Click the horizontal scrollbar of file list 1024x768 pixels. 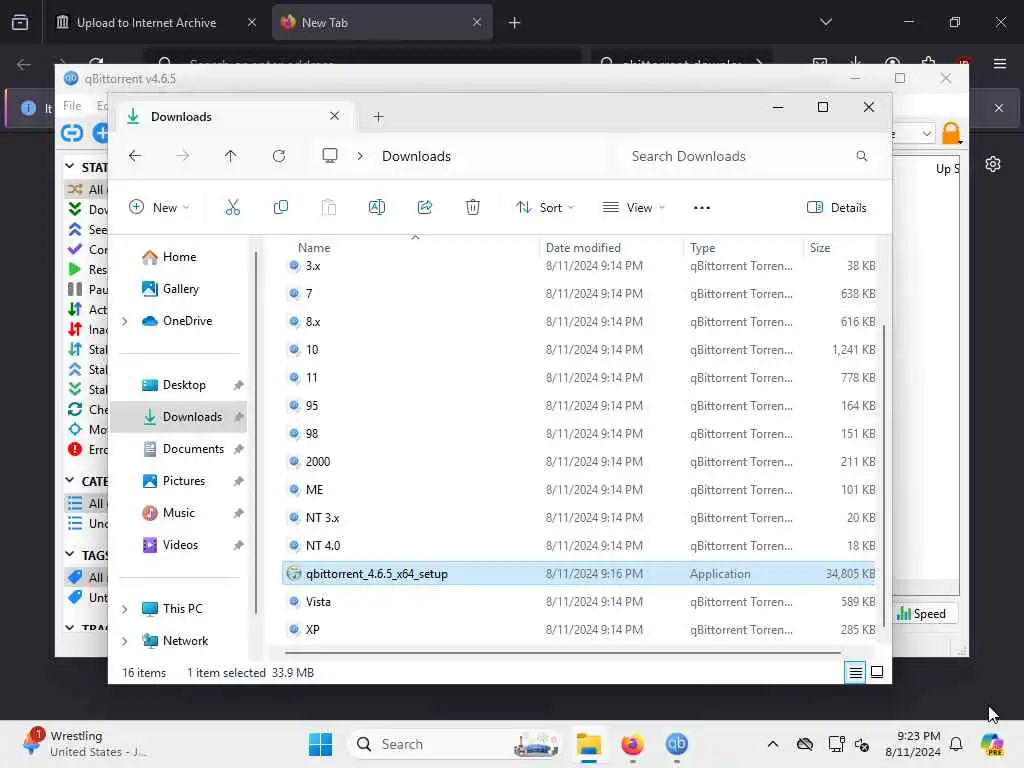(x=563, y=652)
